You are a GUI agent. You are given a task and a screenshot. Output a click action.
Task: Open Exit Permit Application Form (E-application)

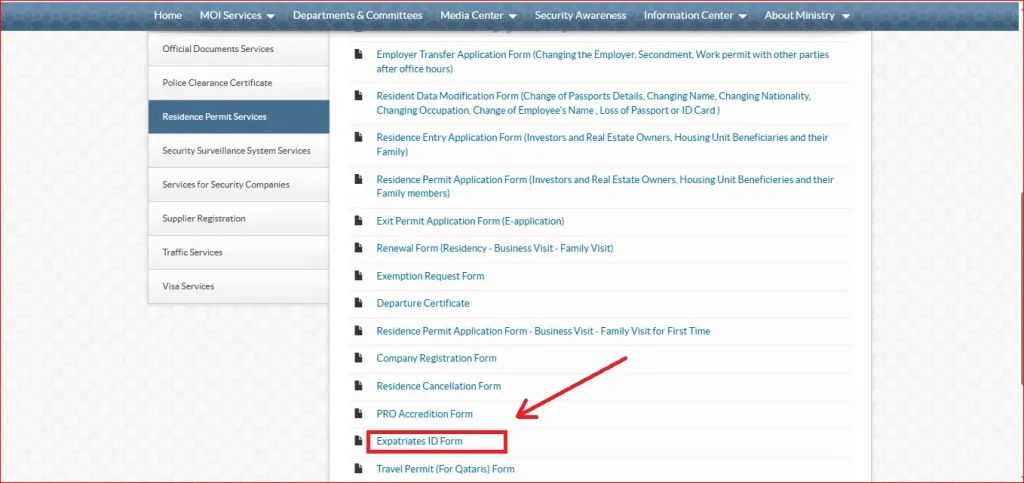tap(470, 221)
